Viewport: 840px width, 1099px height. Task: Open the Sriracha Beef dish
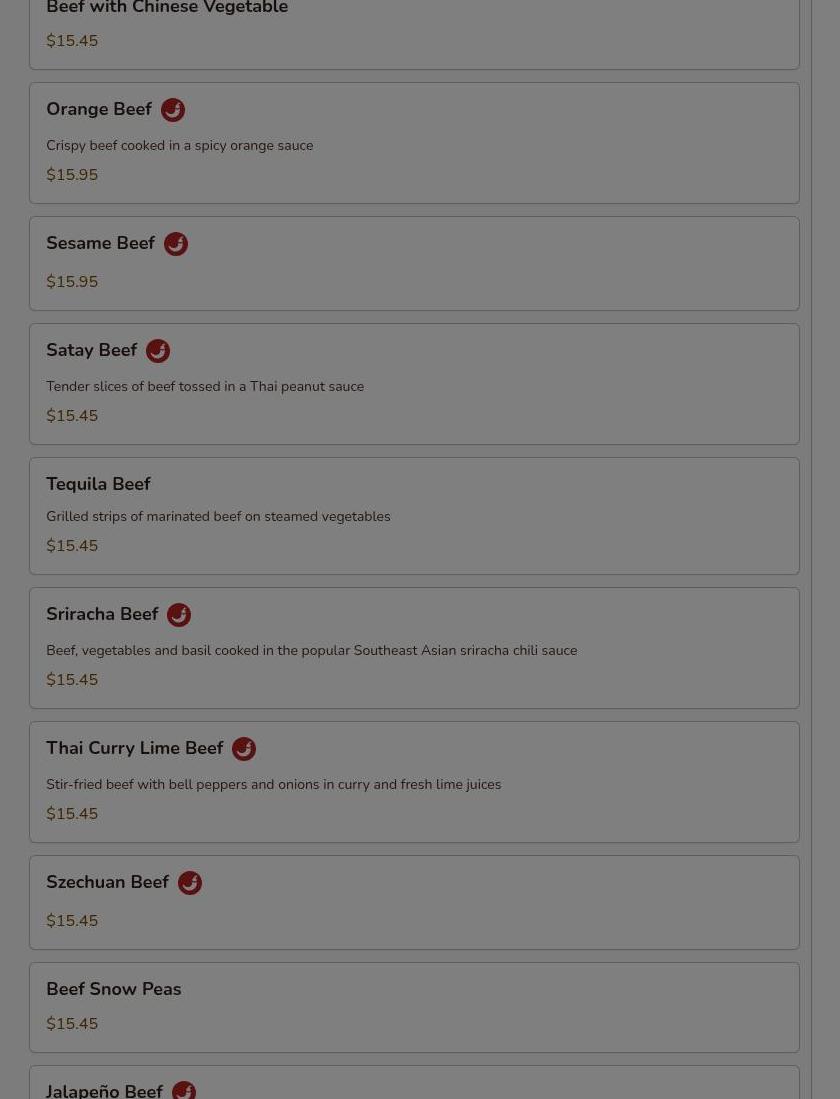click(414, 648)
